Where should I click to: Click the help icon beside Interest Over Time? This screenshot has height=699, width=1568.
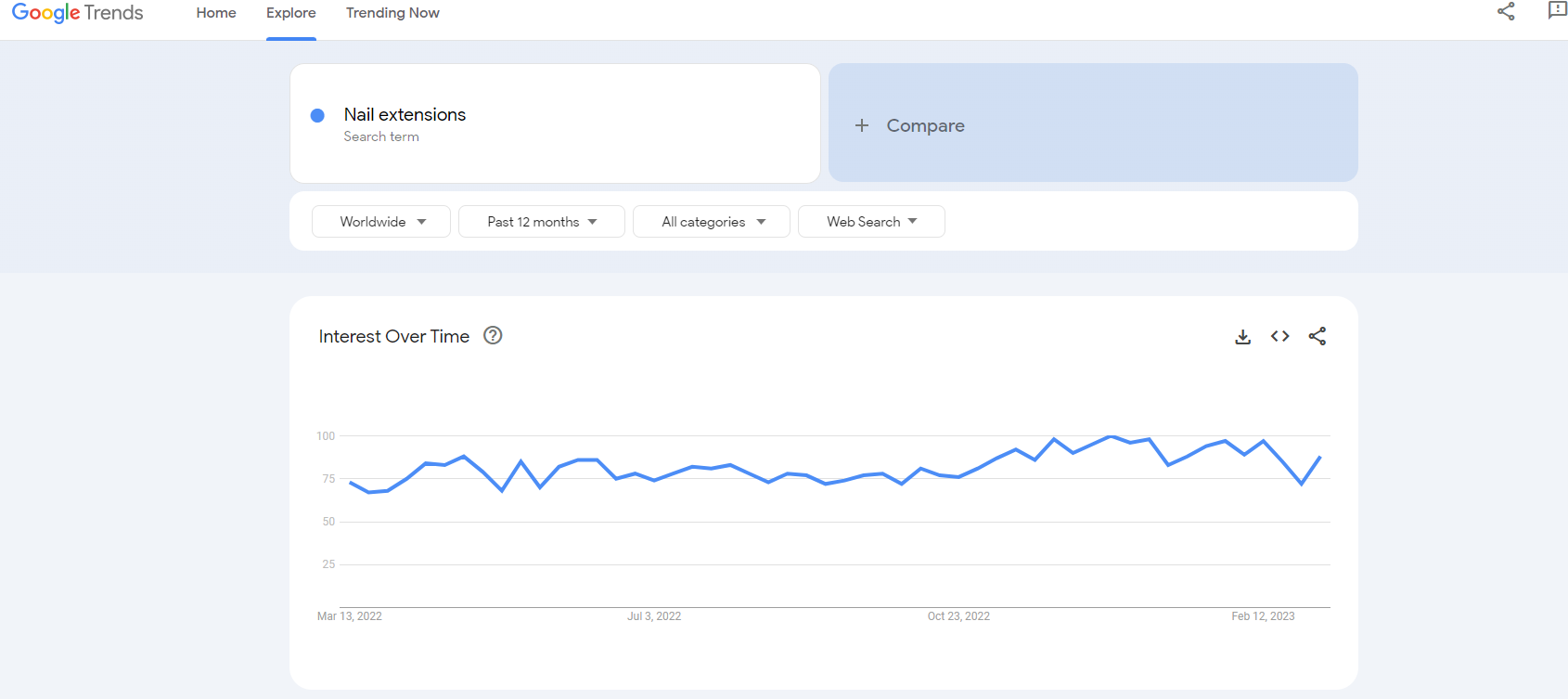(494, 336)
